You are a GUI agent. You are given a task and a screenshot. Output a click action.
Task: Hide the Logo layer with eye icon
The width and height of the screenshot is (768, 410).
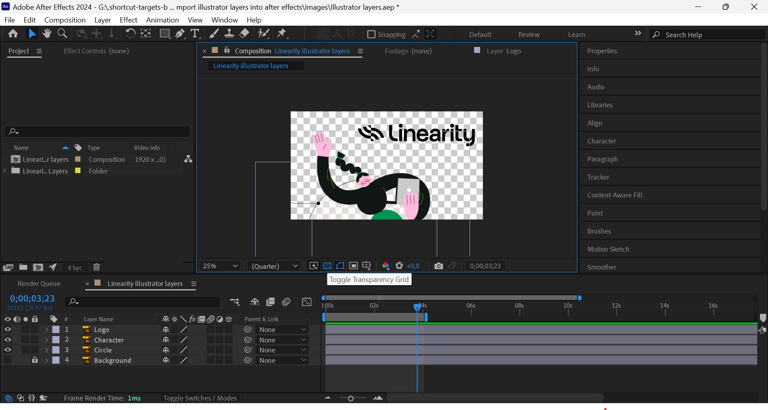pyautogui.click(x=7, y=330)
